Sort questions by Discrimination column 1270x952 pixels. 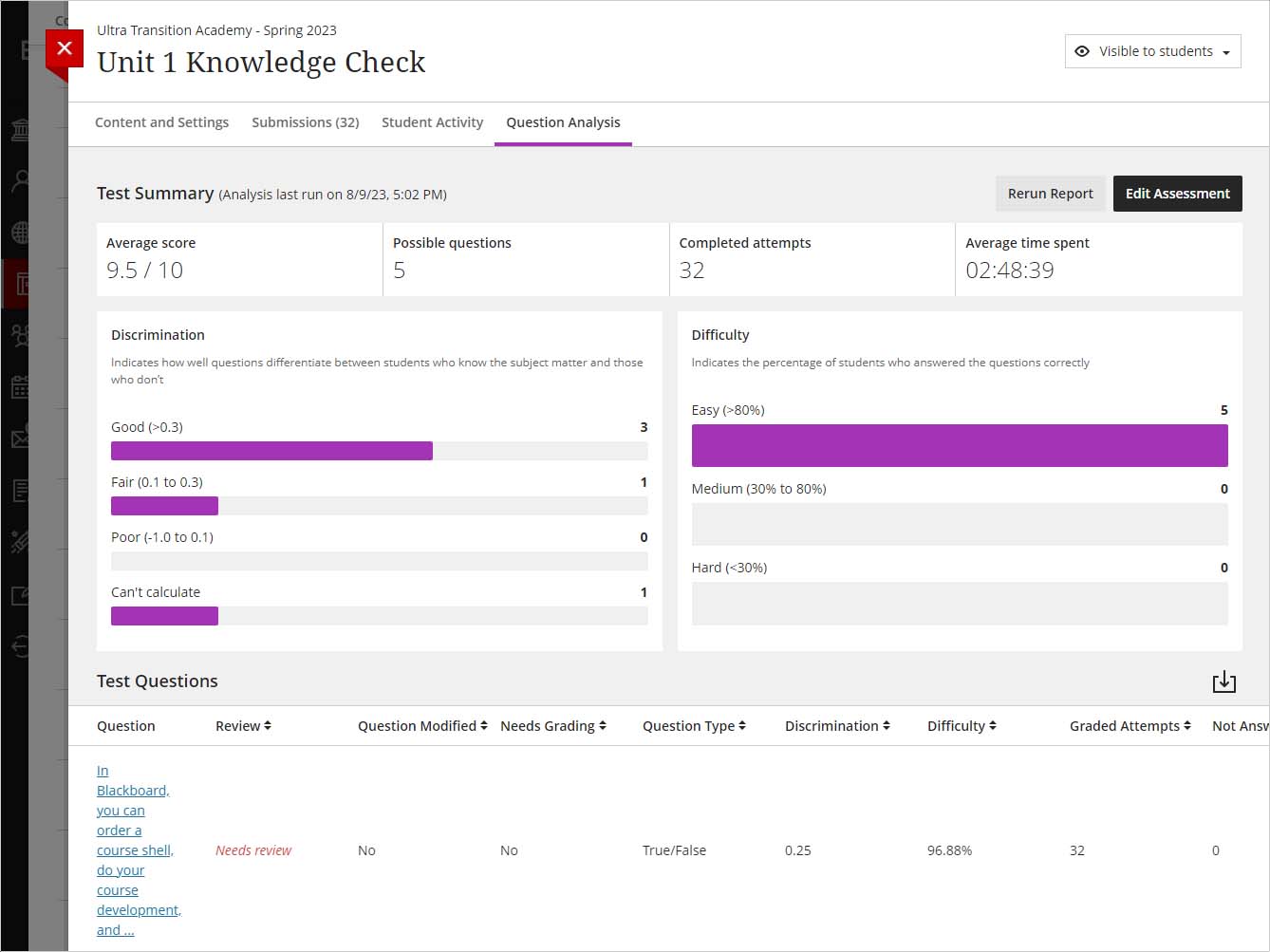(836, 726)
